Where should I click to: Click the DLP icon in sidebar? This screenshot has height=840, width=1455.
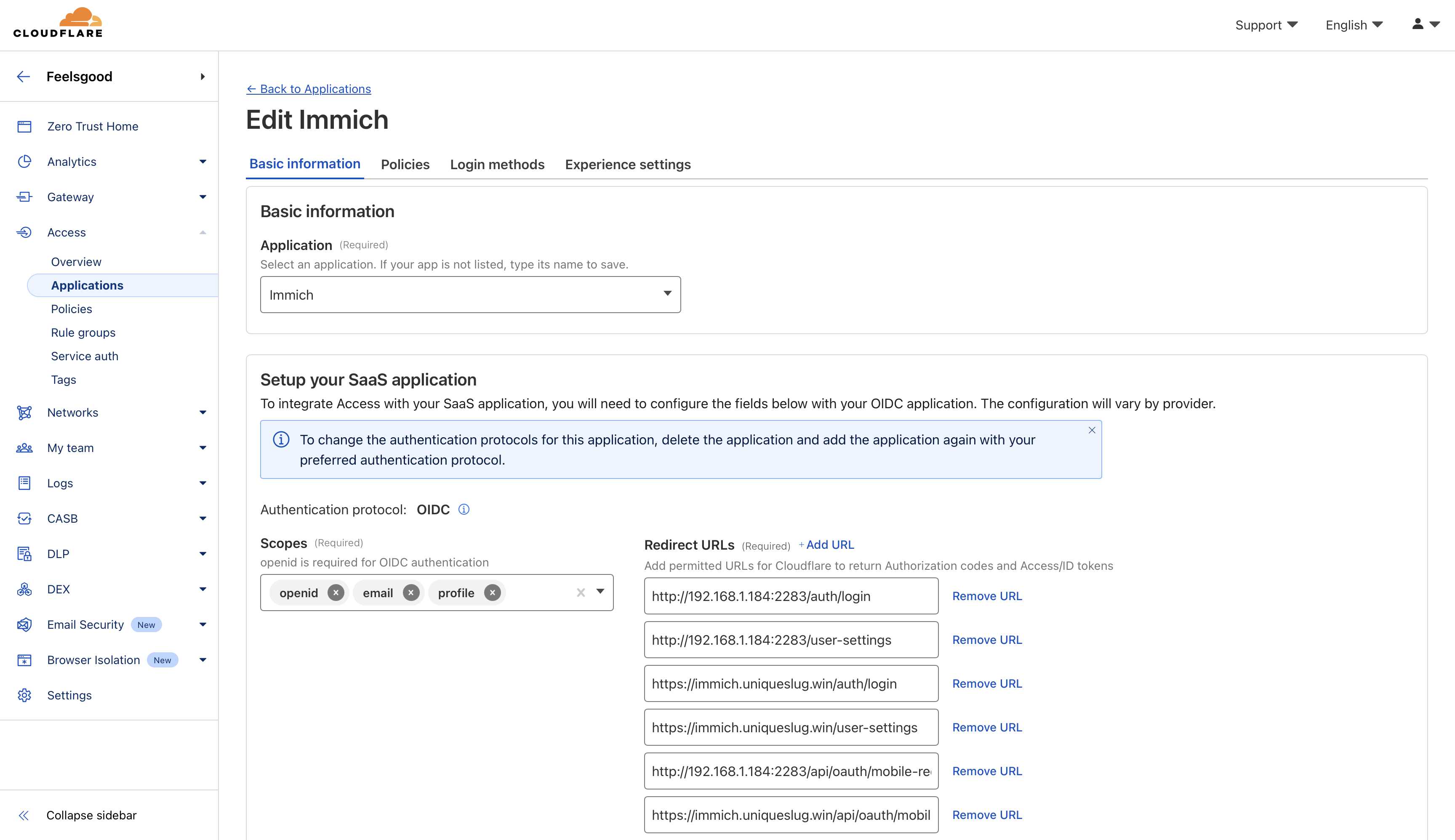click(x=24, y=554)
